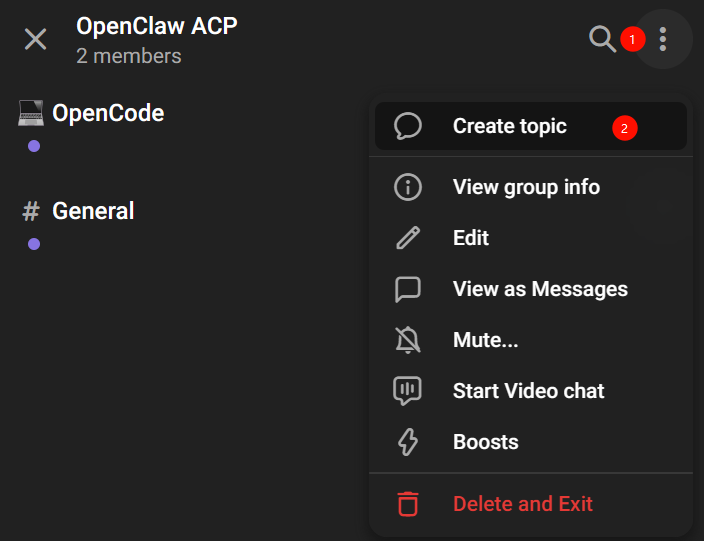Click the pencil Edit icon
The height and width of the screenshot is (541, 704).
[x=408, y=238]
